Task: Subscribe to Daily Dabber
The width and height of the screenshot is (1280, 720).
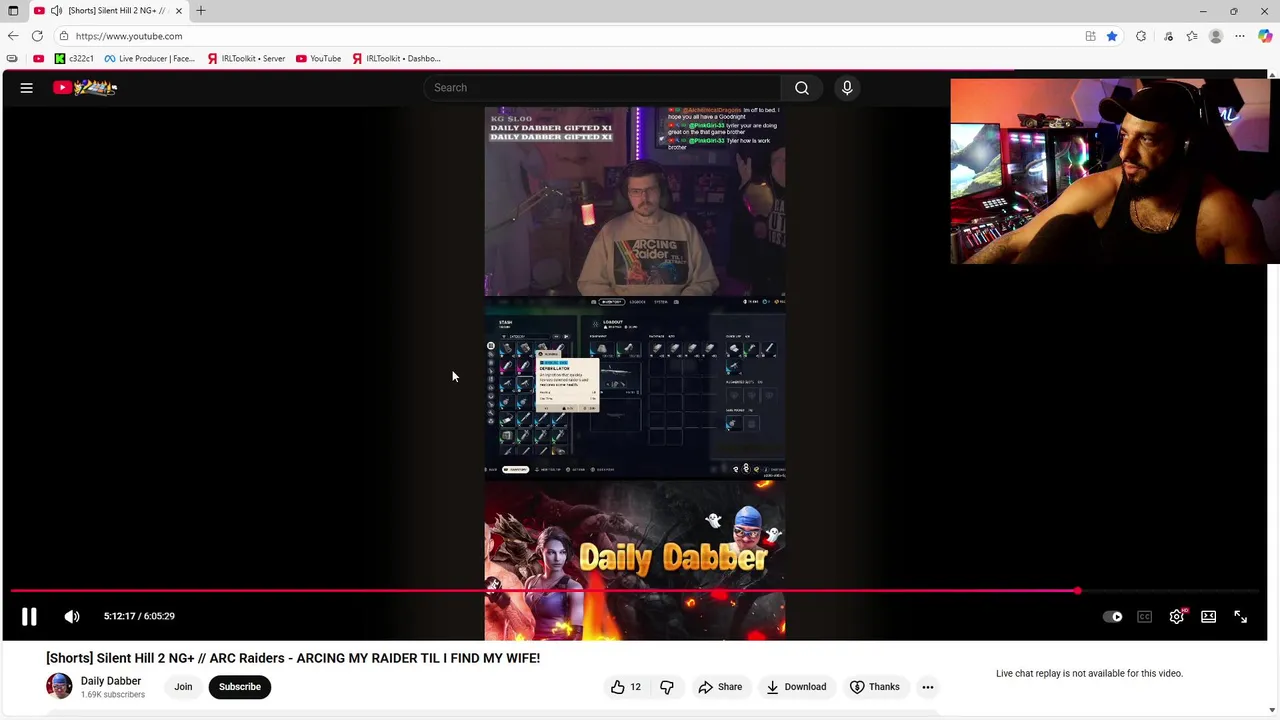Action: pos(240,687)
